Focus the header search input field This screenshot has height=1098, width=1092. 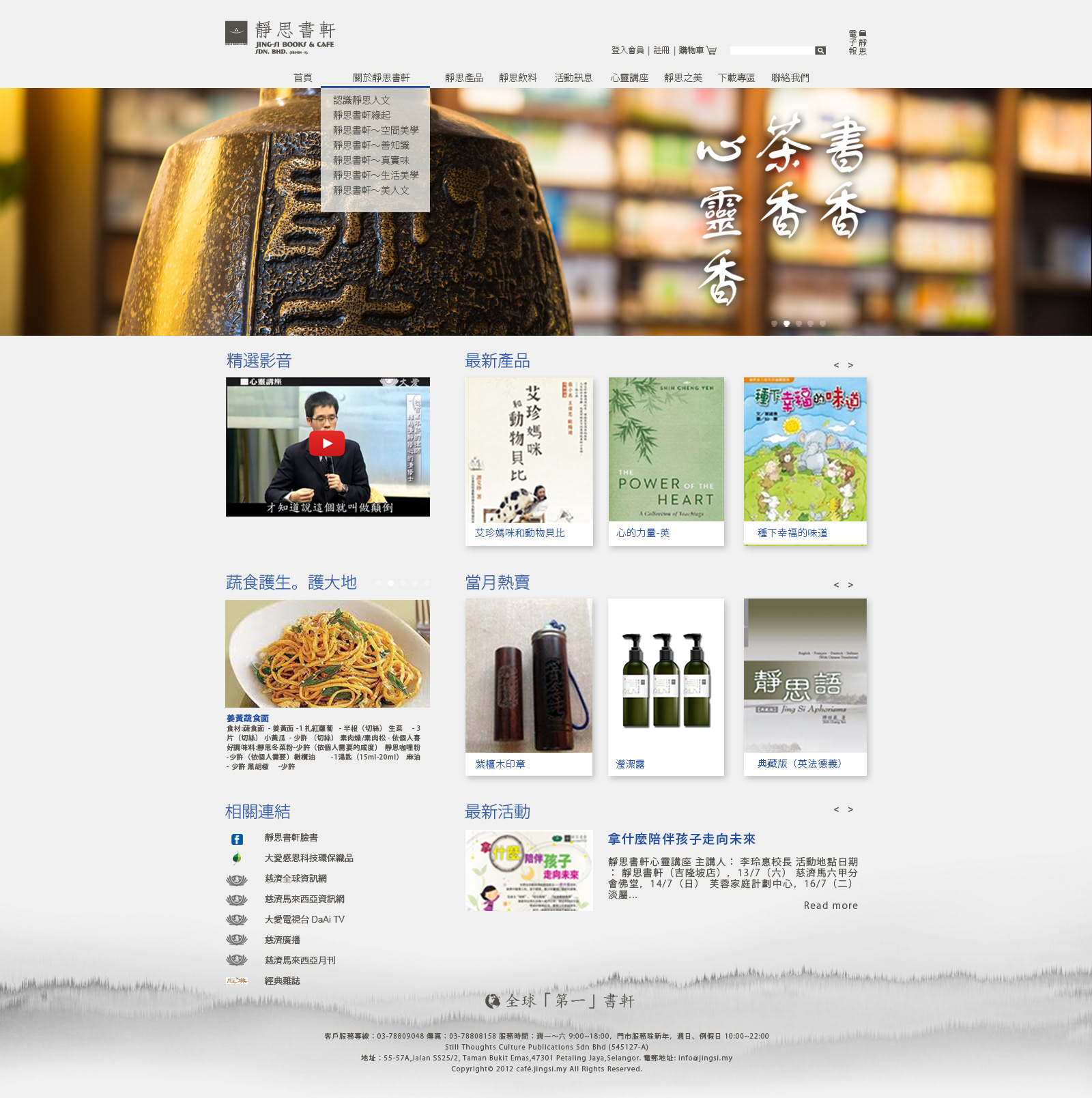772,50
